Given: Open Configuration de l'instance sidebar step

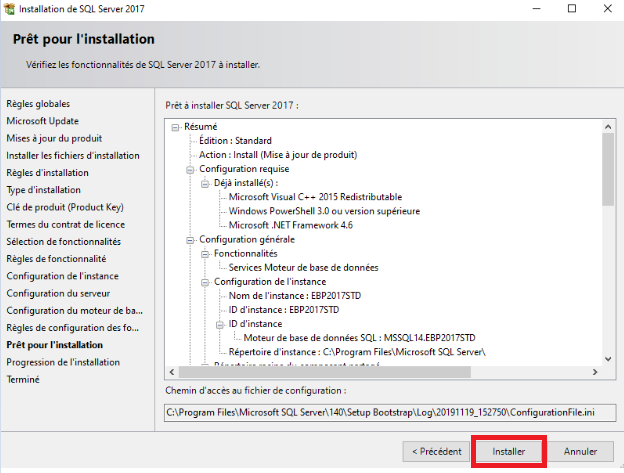Looking at the screenshot, I should coord(62,276).
